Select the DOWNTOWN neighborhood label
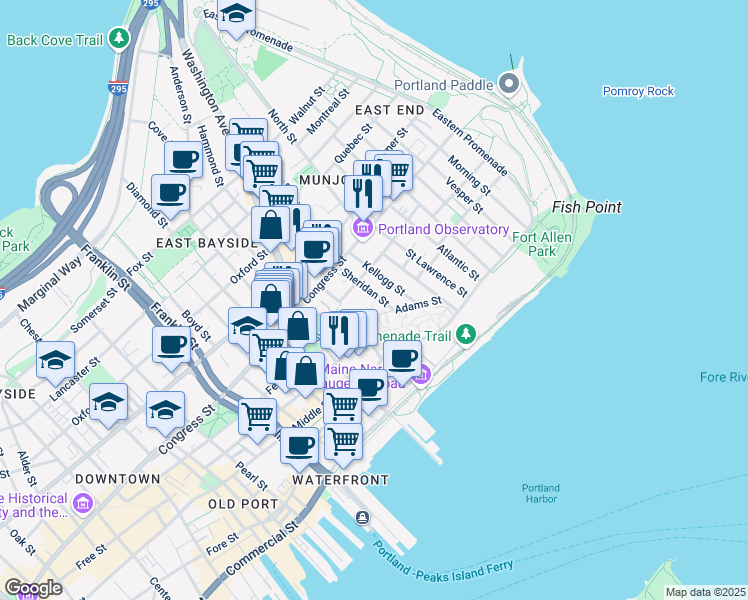Viewport: 748px width, 600px height. pyautogui.click(x=118, y=479)
